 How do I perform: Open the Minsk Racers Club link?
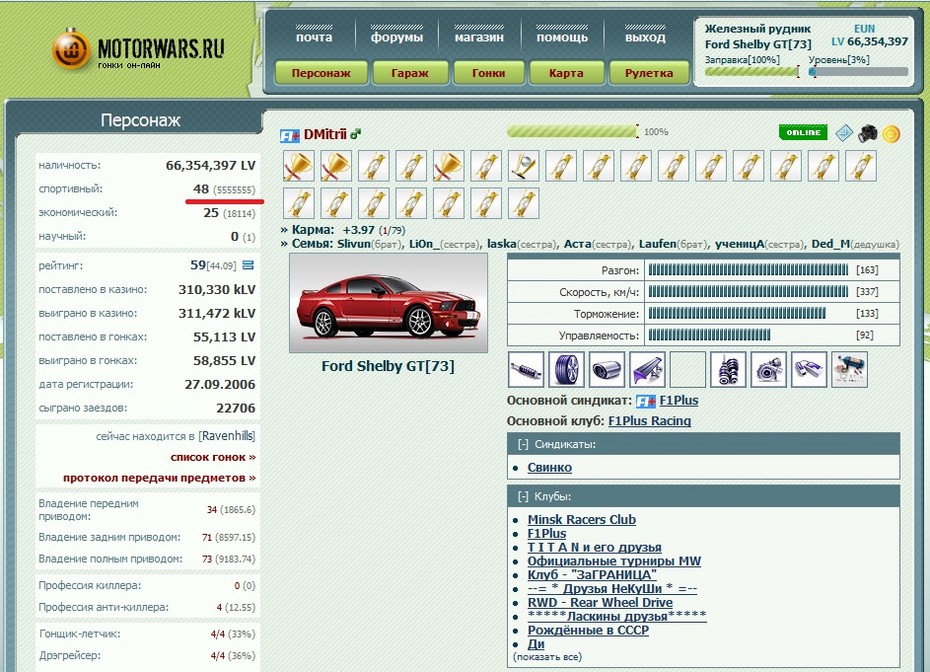tap(582, 520)
